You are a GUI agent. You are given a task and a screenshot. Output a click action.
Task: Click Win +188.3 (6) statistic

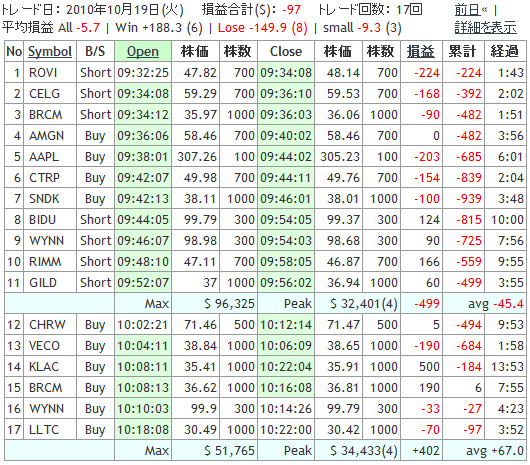[159, 28]
